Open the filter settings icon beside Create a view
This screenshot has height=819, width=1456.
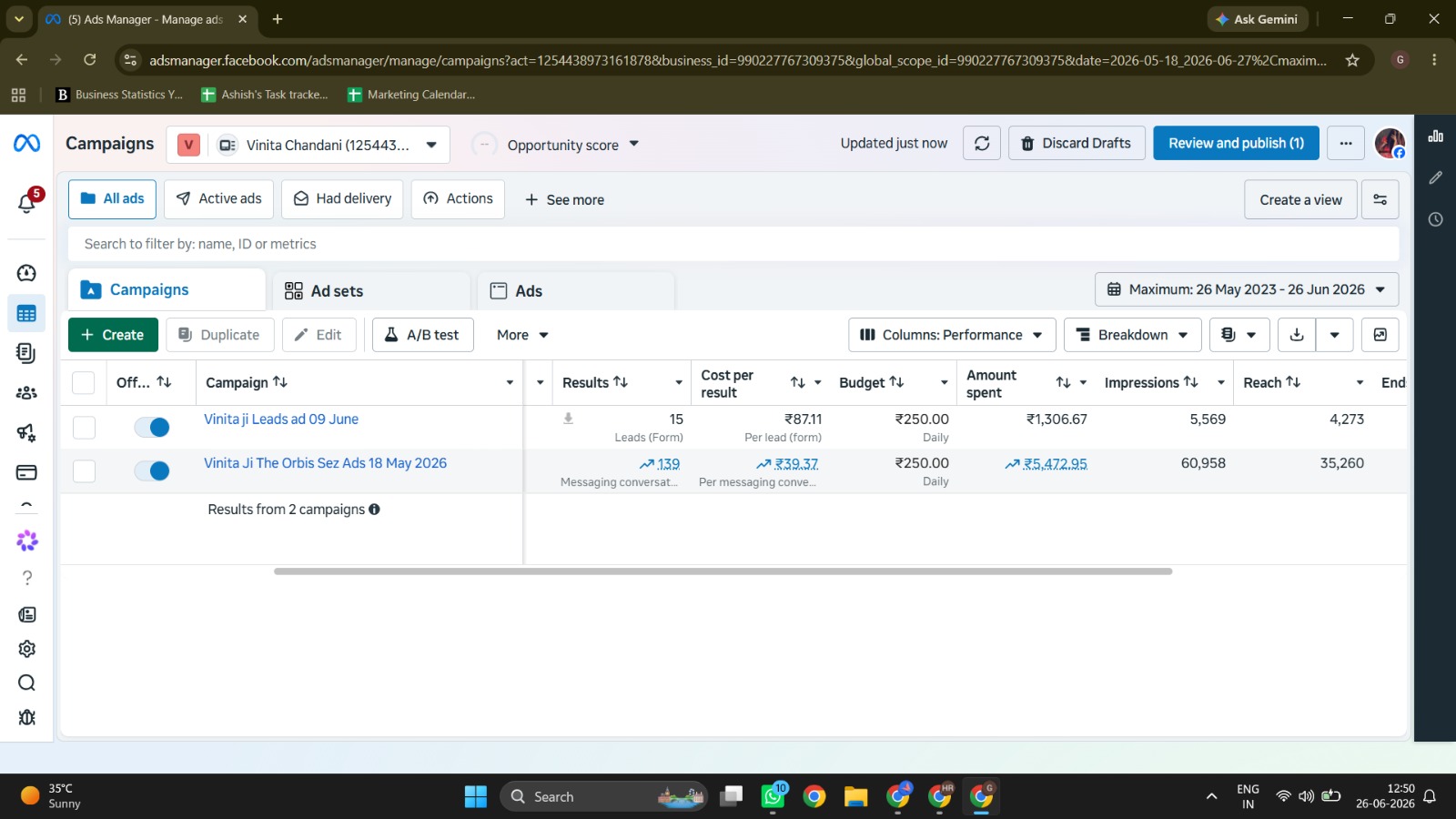[1380, 199]
